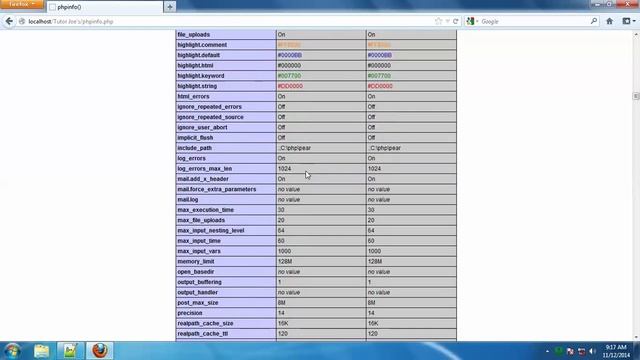Click the mail.add_x_header directive name
The height and width of the screenshot is (360, 640).
point(203,179)
